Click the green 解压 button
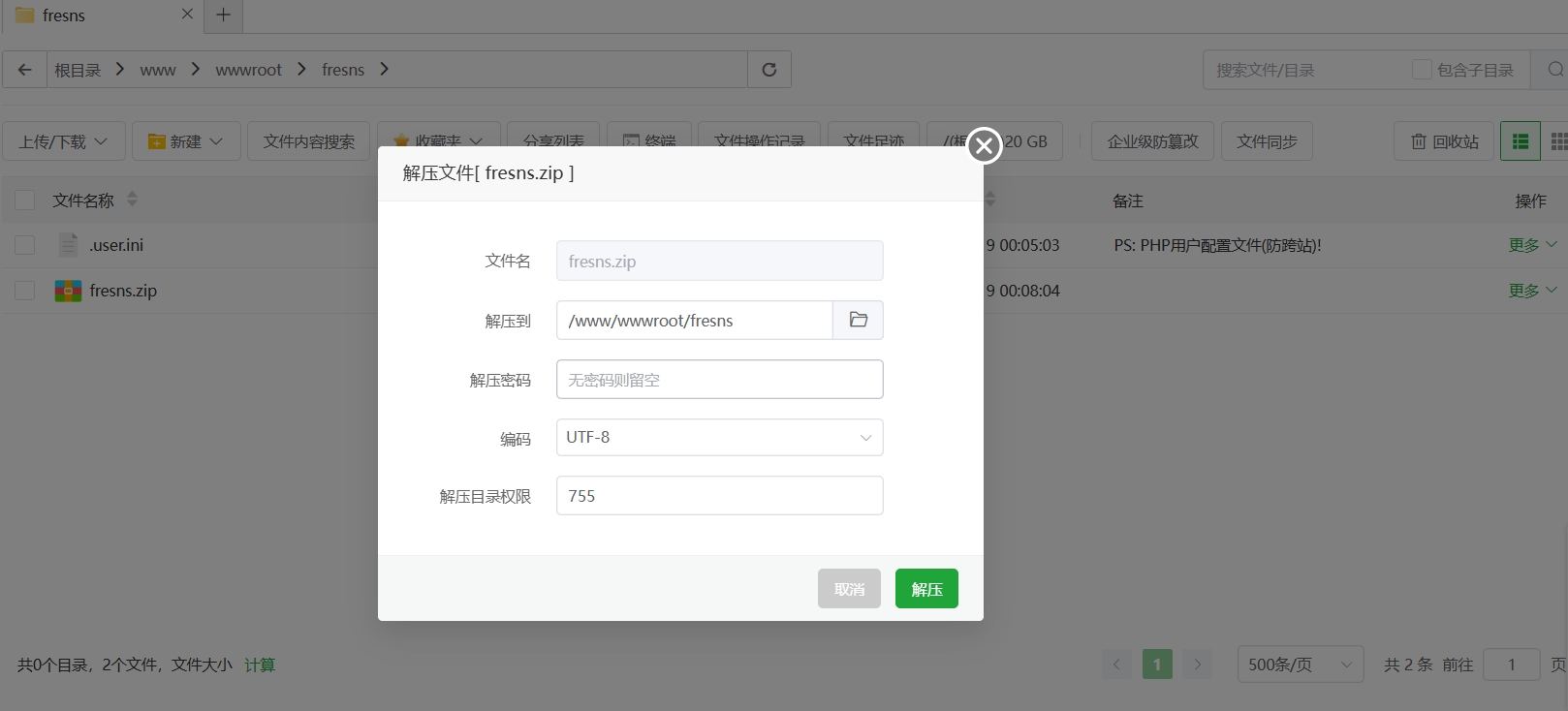The height and width of the screenshot is (711, 1568). click(x=926, y=589)
